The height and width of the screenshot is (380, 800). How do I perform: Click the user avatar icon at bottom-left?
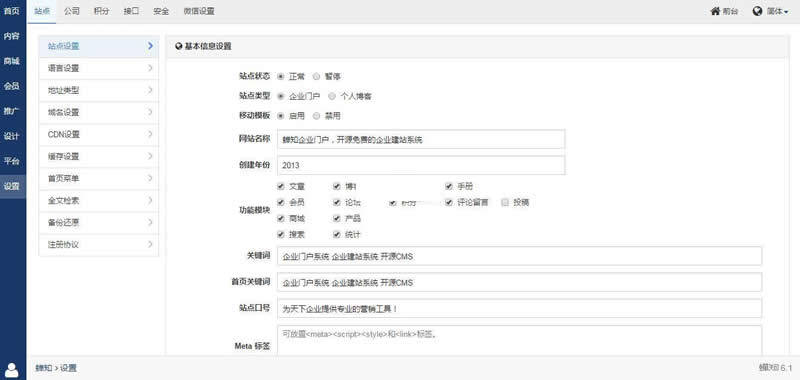11,370
